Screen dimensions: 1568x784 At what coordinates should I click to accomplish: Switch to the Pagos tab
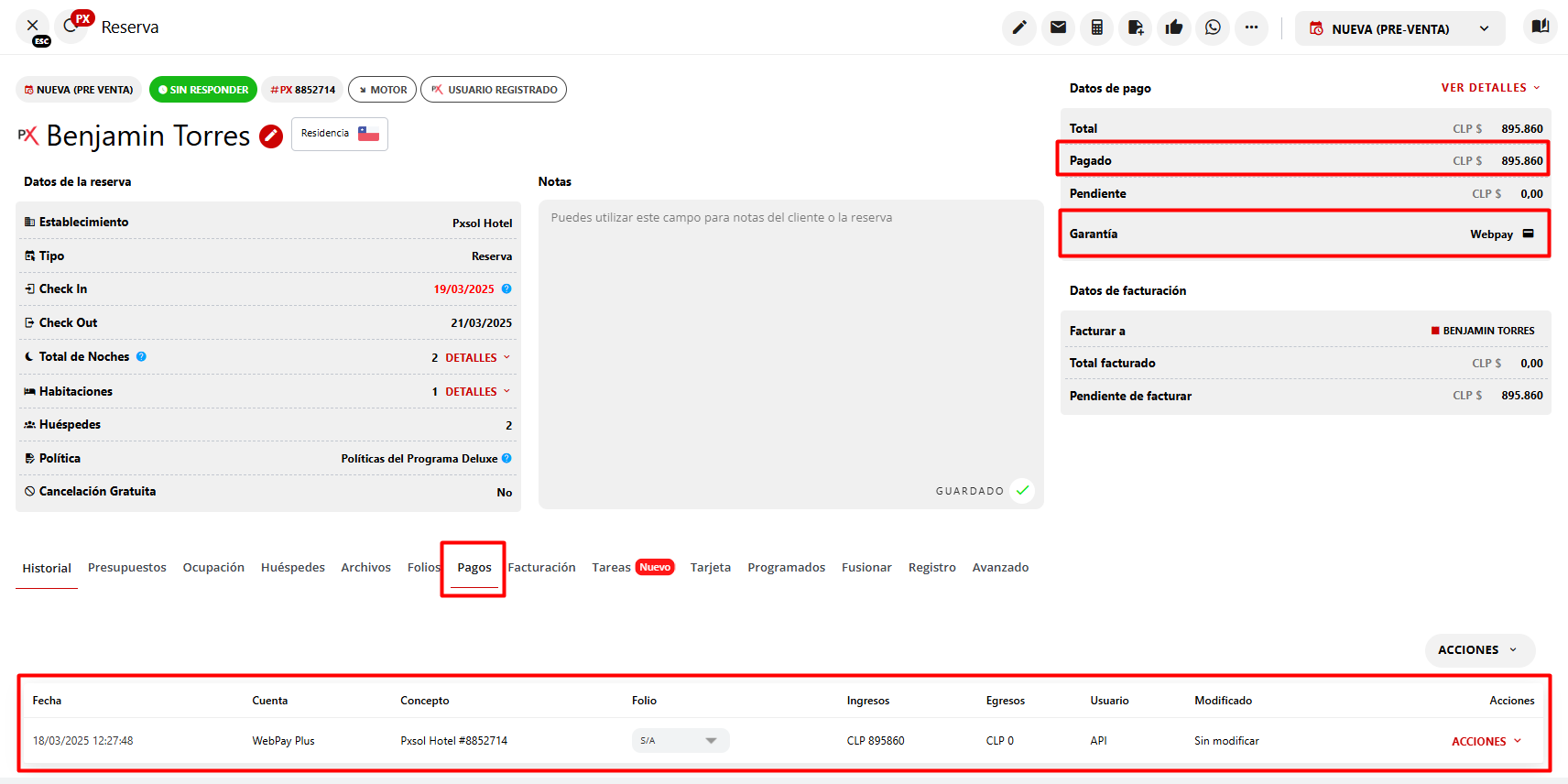[474, 568]
